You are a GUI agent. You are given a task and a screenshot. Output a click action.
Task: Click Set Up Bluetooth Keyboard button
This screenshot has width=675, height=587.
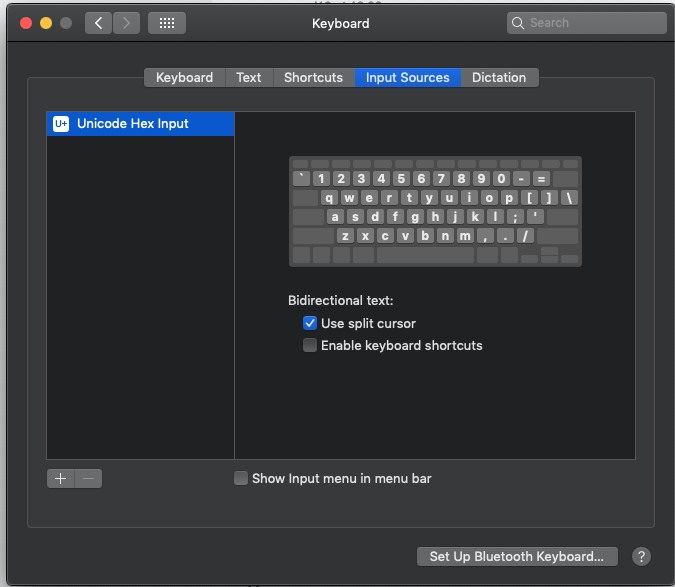(517, 556)
